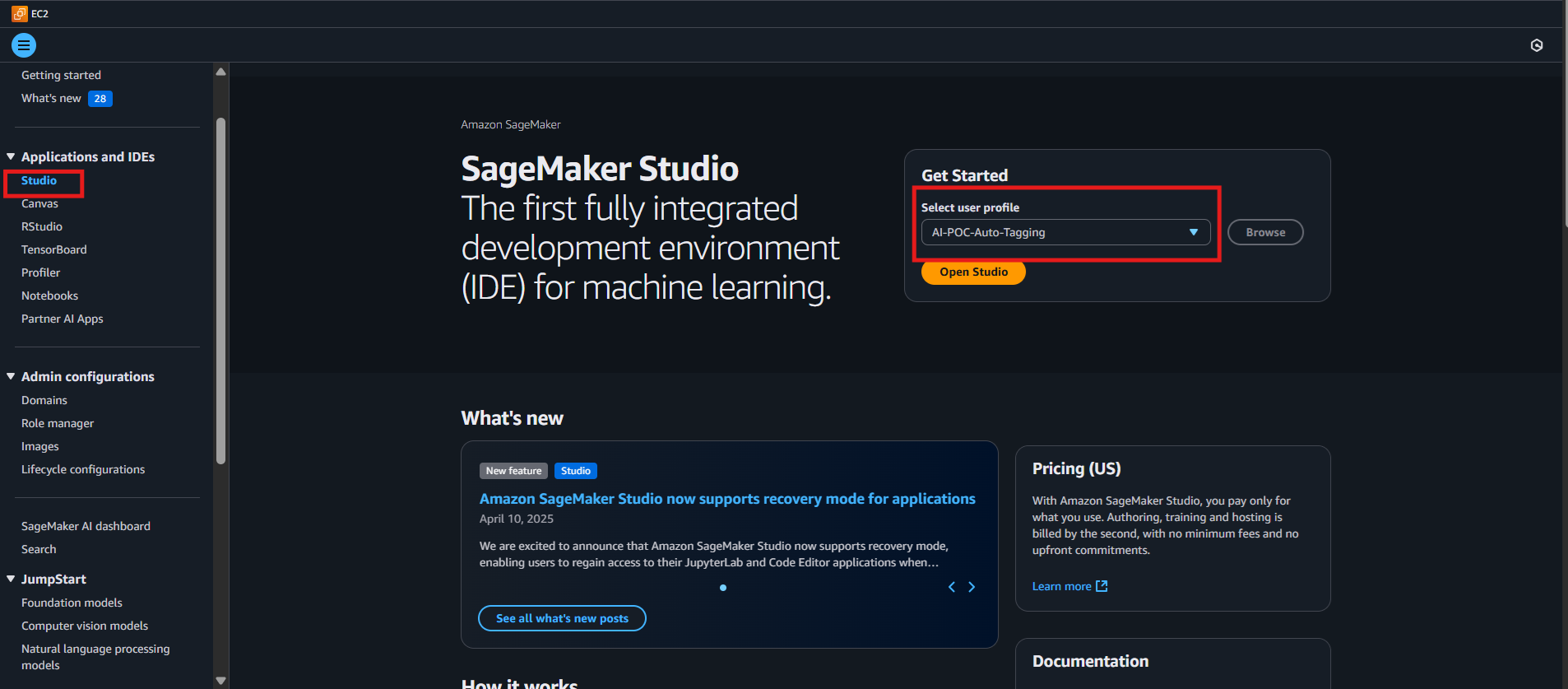This screenshot has height=689, width=1568.
Task: Click the April 10, 2025 date text
Action: click(517, 519)
